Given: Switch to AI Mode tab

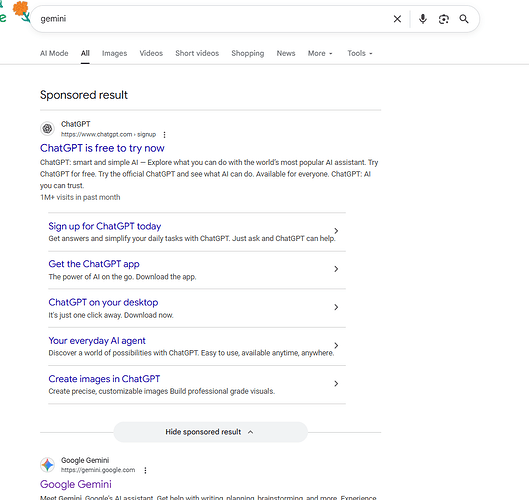Looking at the screenshot, I should pyautogui.click(x=54, y=53).
